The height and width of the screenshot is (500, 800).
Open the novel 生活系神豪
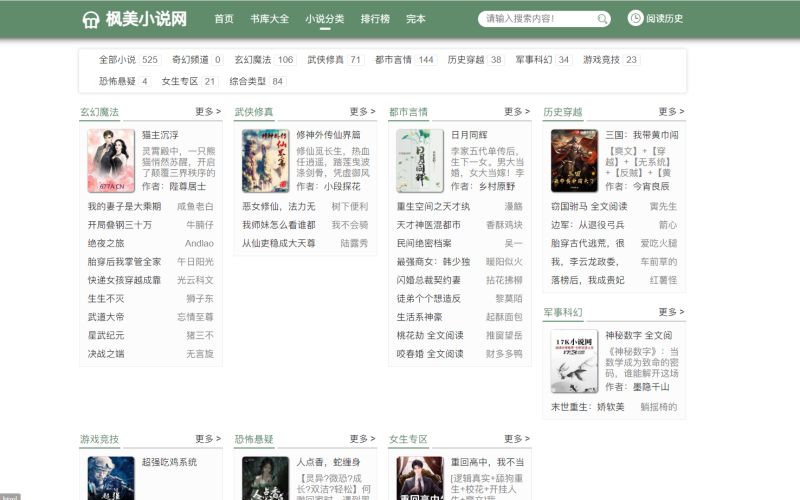click(419, 317)
